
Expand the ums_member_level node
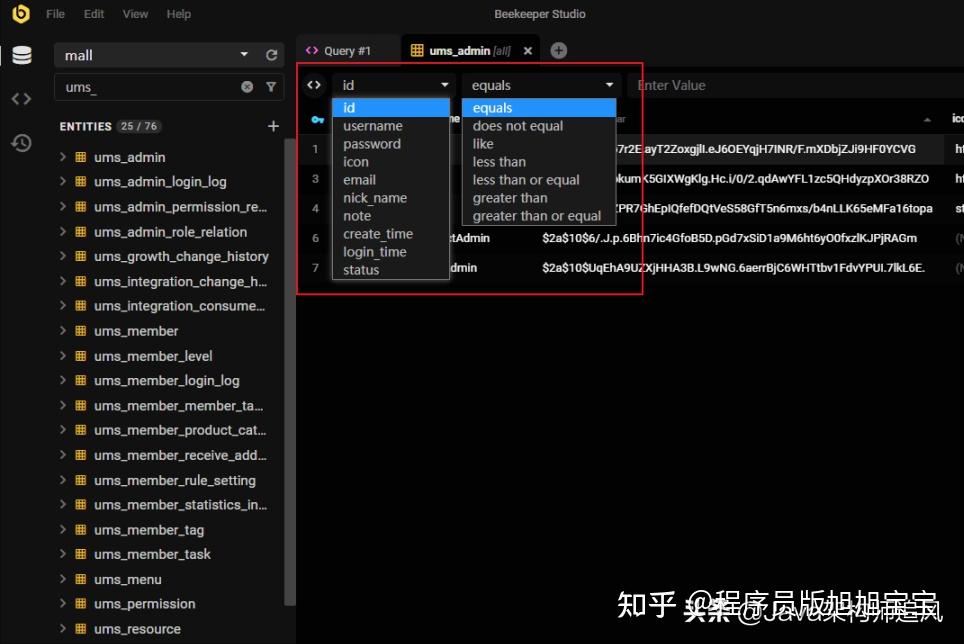(63, 356)
